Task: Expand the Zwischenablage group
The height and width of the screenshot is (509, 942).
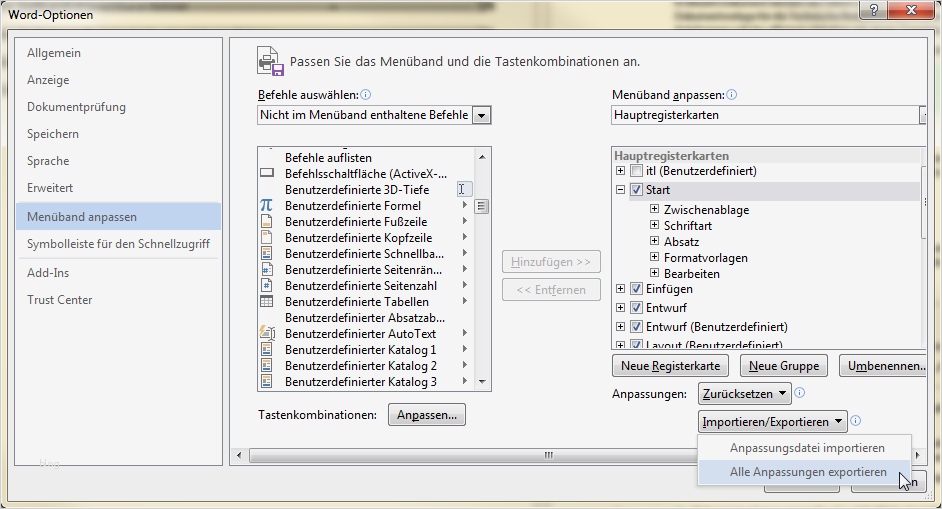Action: [654, 209]
